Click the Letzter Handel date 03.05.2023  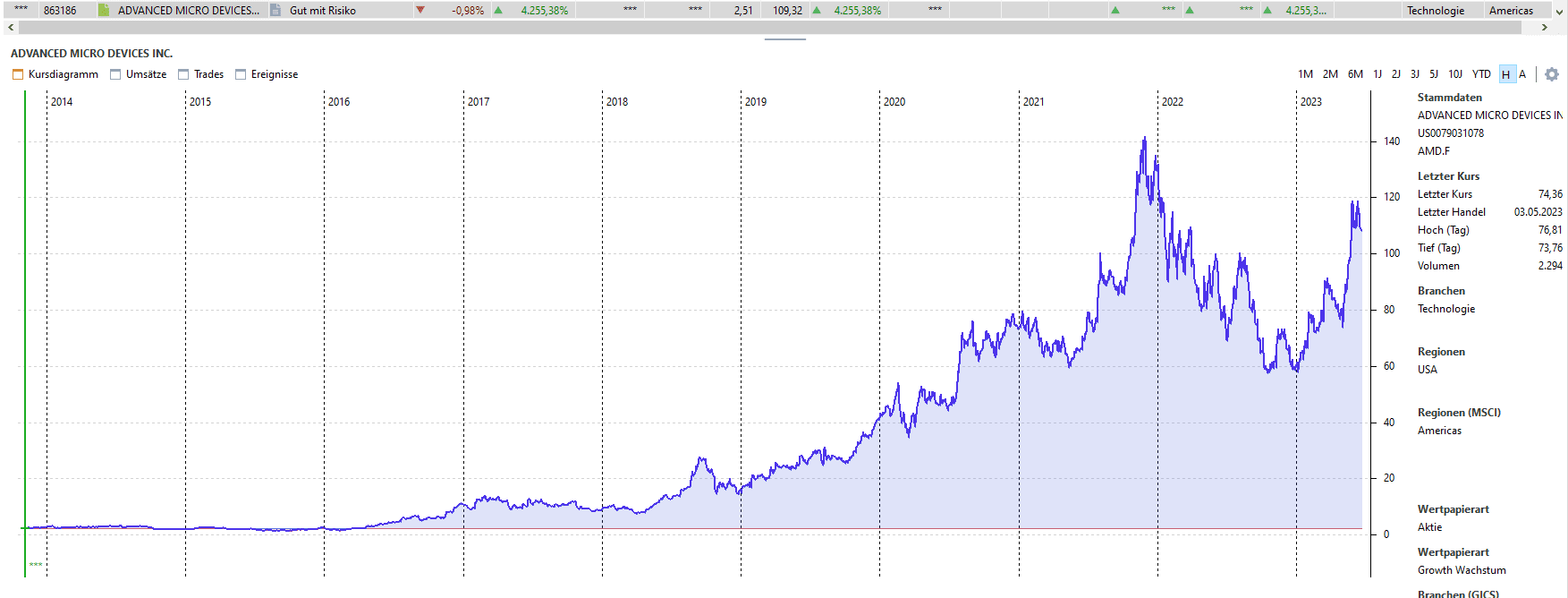(1538, 212)
